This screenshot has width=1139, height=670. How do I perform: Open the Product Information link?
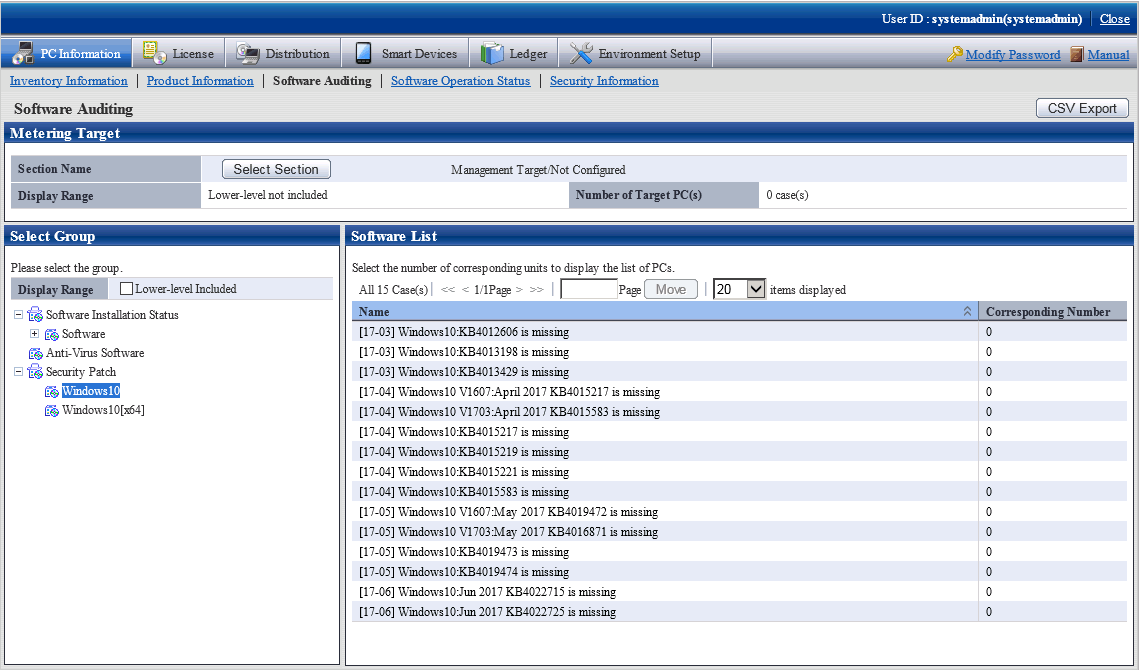click(x=200, y=81)
